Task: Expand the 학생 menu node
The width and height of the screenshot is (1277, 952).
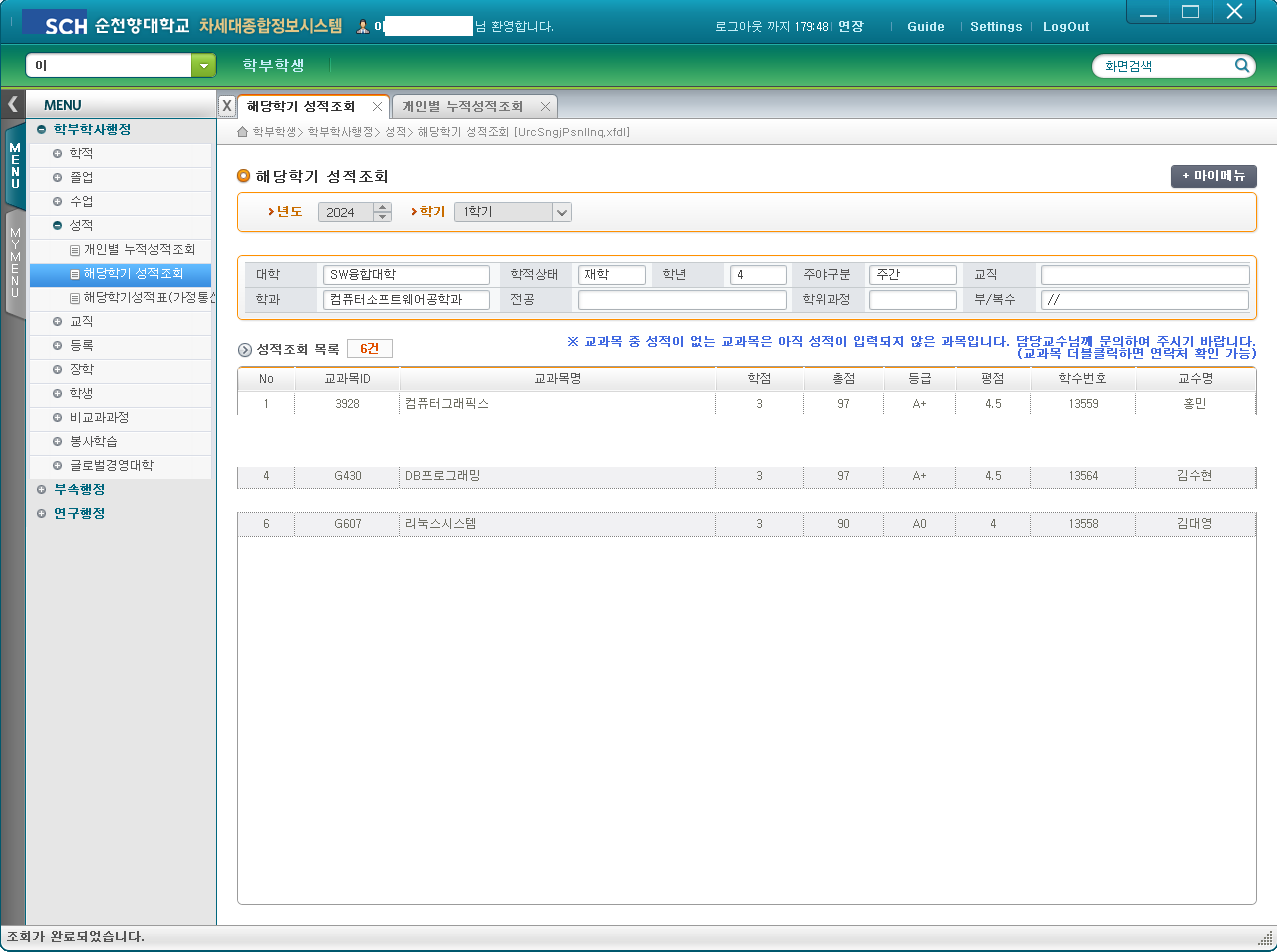Action: point(57,393)
